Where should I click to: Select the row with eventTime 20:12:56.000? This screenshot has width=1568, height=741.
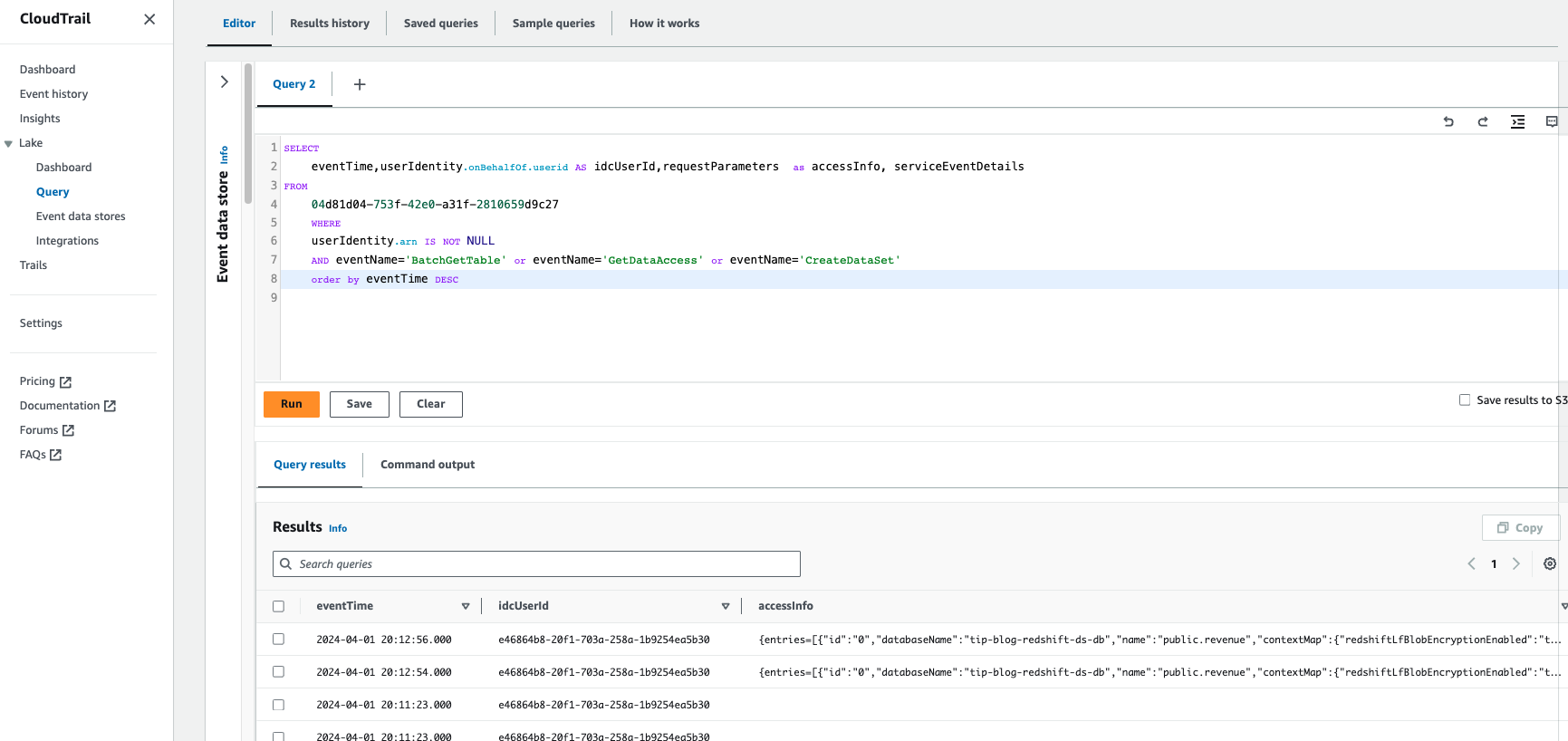(278, 639)
